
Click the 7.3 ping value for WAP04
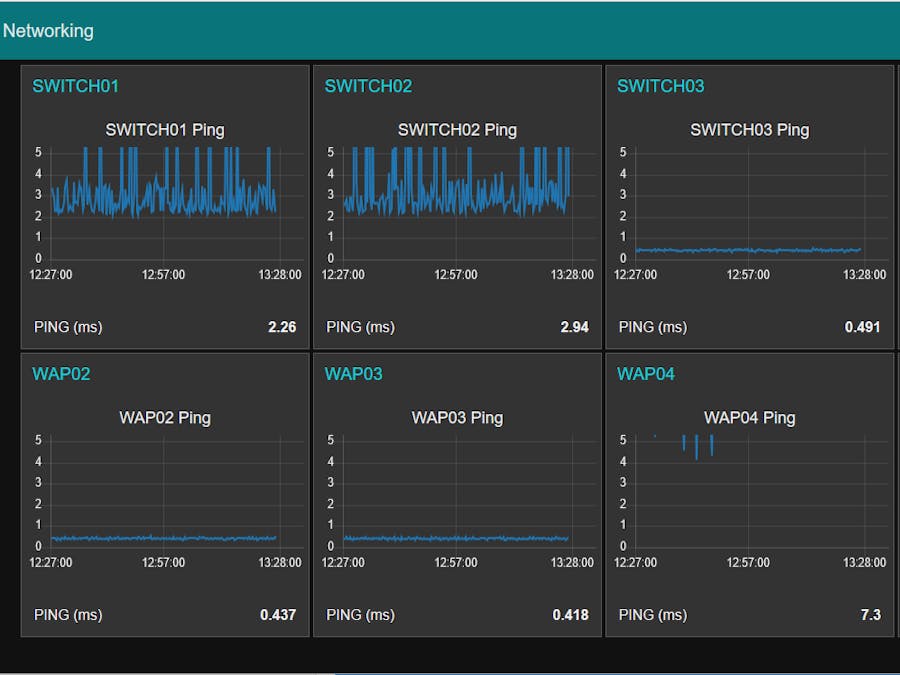tap(870, 615)
